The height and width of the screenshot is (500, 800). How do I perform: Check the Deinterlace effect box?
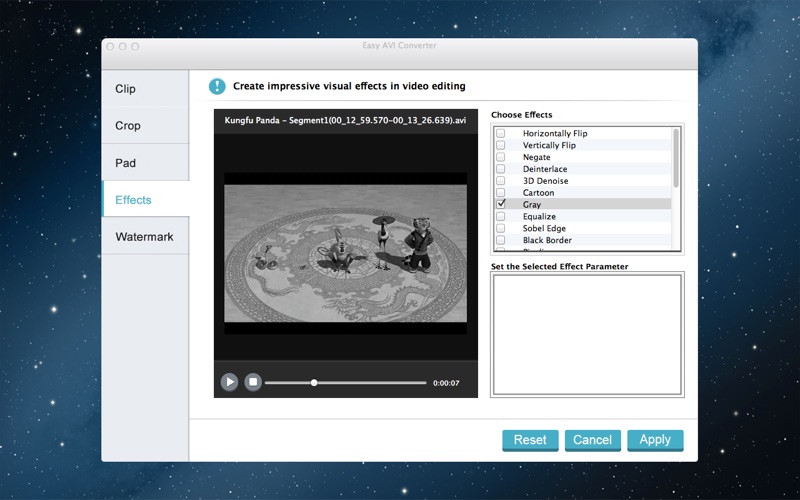click(x=501, y=169)
